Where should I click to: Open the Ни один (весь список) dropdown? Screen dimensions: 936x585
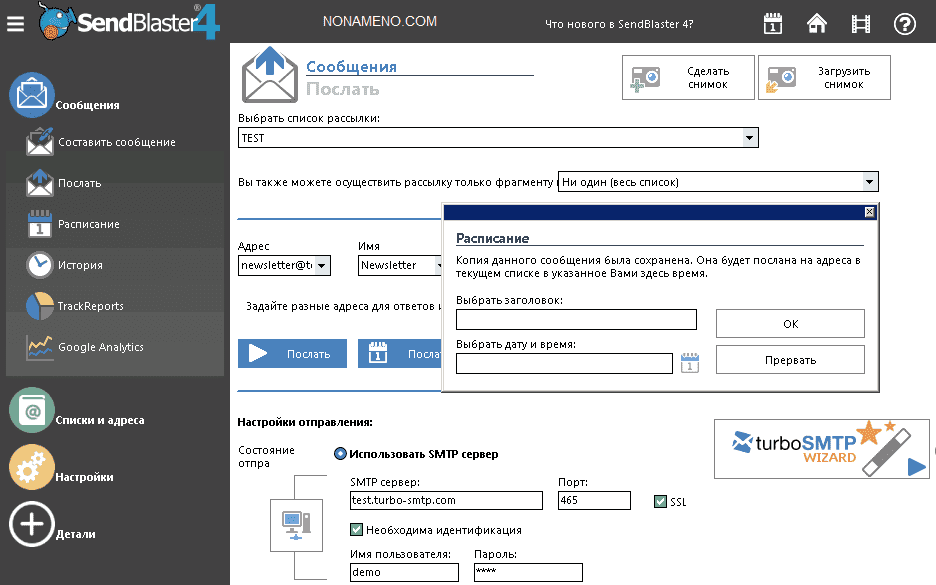click(x=869, y=182)
